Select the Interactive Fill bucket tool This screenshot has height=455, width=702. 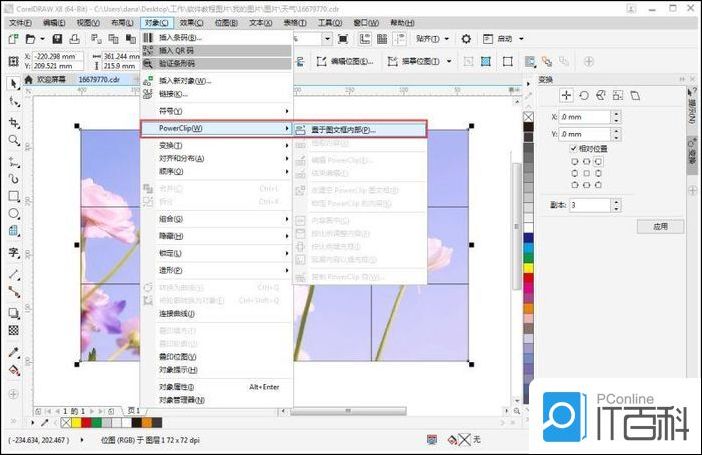(x=14, y=371)
